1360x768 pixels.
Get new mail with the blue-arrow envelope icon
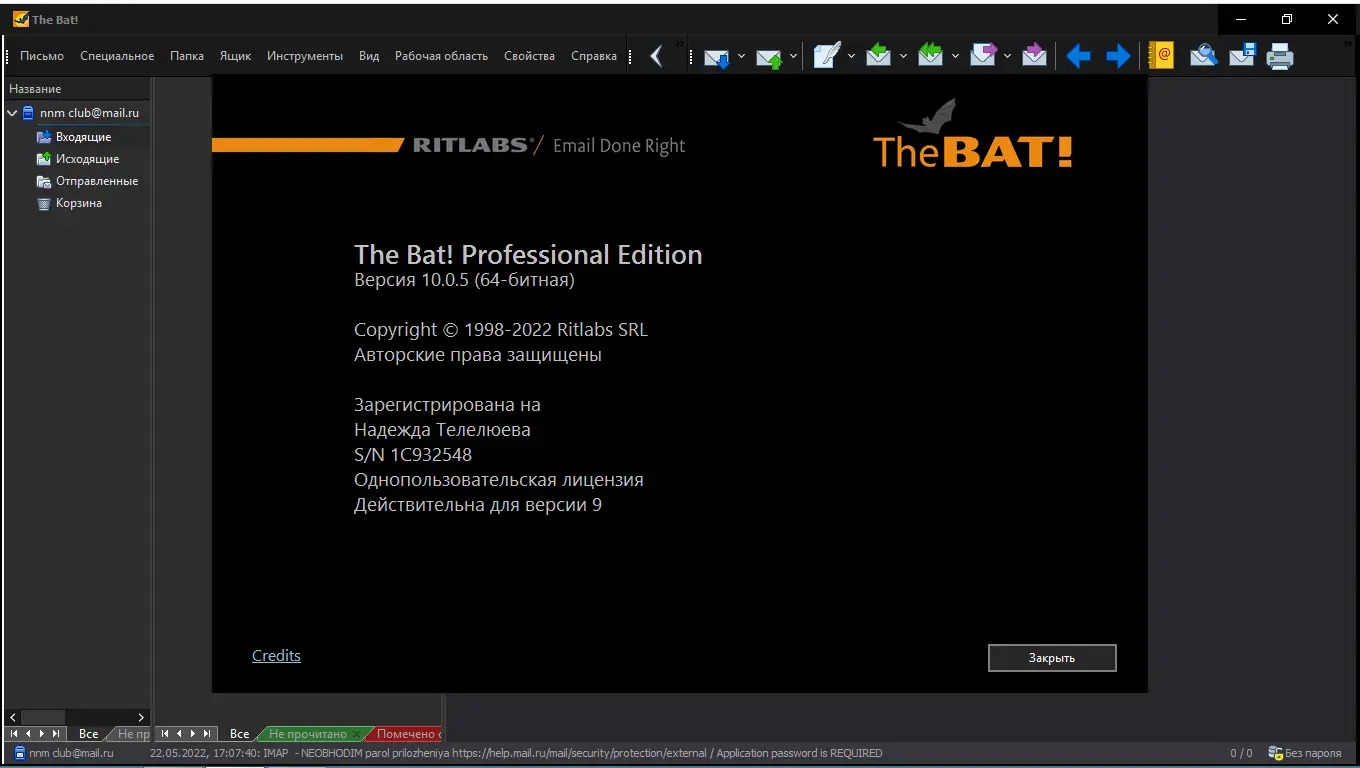point(717,57)
